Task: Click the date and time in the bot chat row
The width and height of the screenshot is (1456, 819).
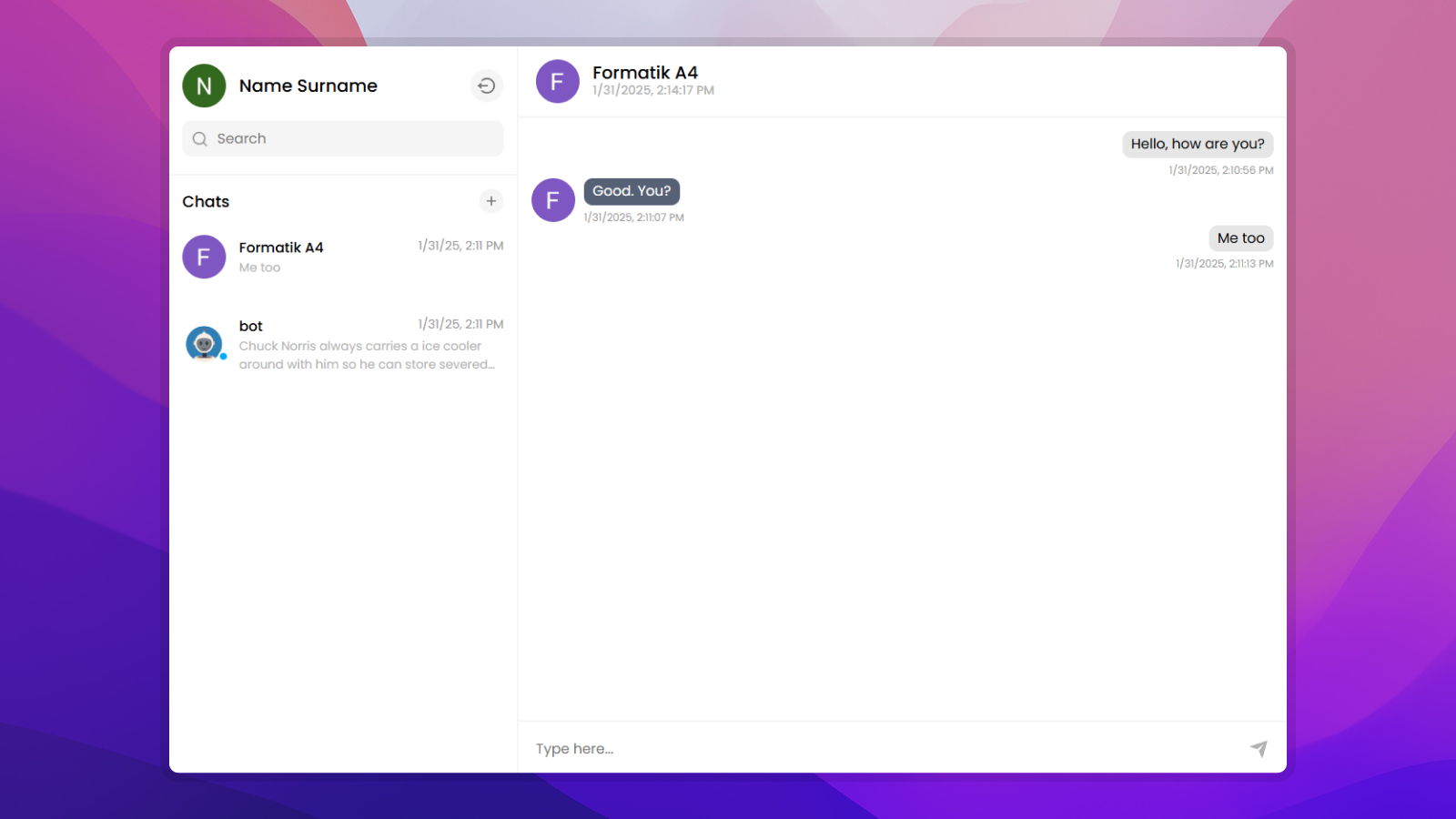Action: point(460,324)
